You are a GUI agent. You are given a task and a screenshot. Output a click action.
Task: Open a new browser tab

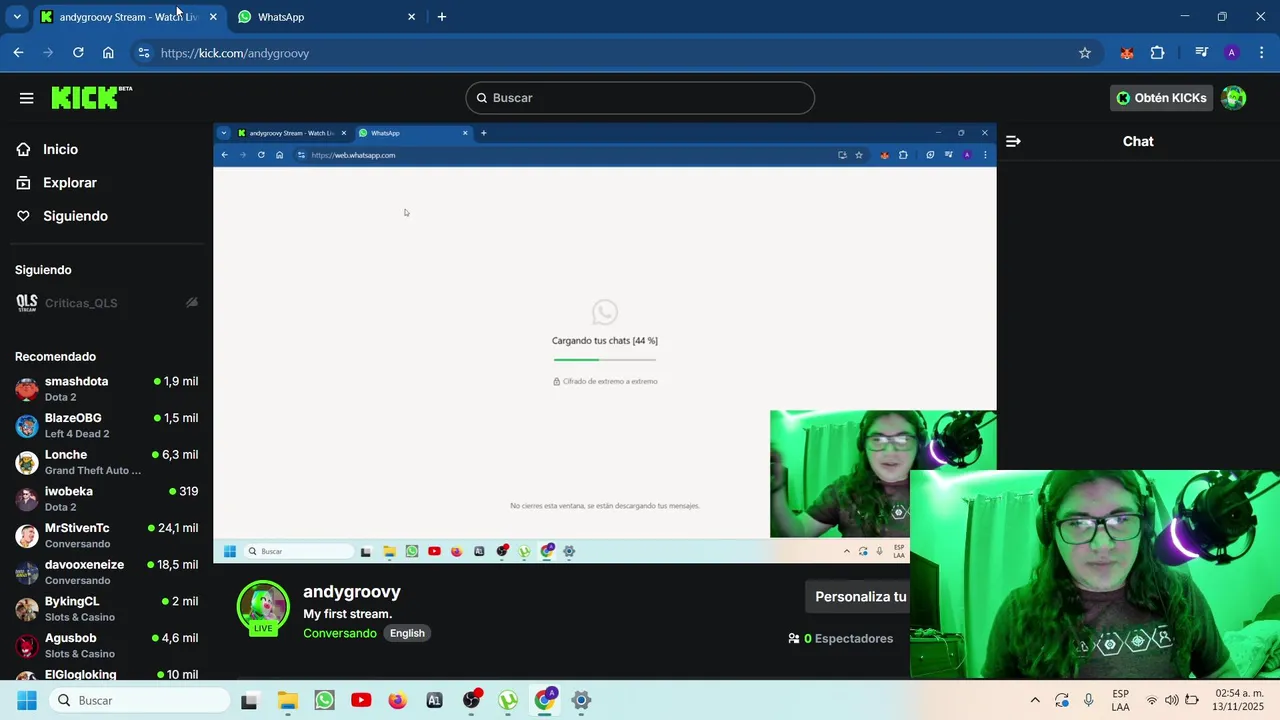[x=441, y=17]
